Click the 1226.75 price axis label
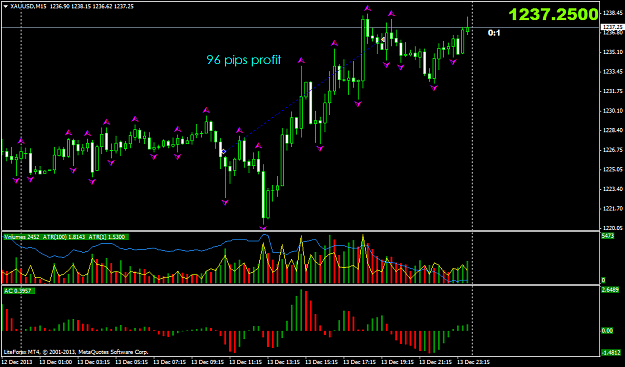The image size is (625, 367). point(613,150)
